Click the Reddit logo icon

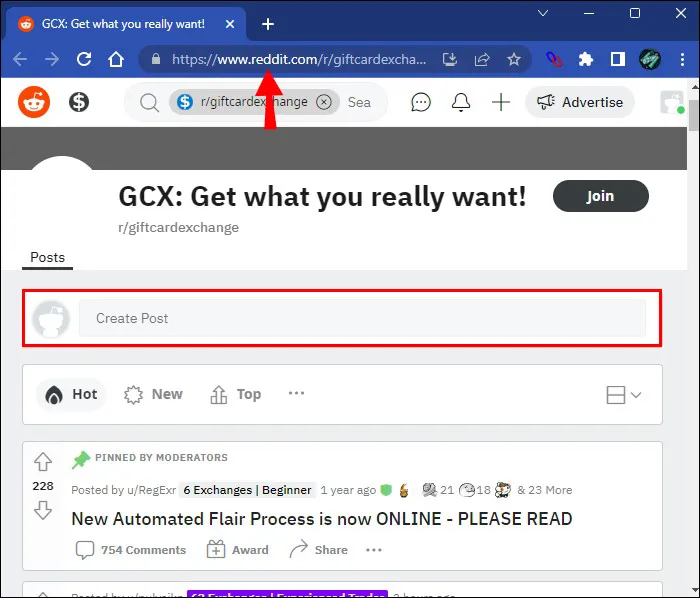[x=34, y=102]
